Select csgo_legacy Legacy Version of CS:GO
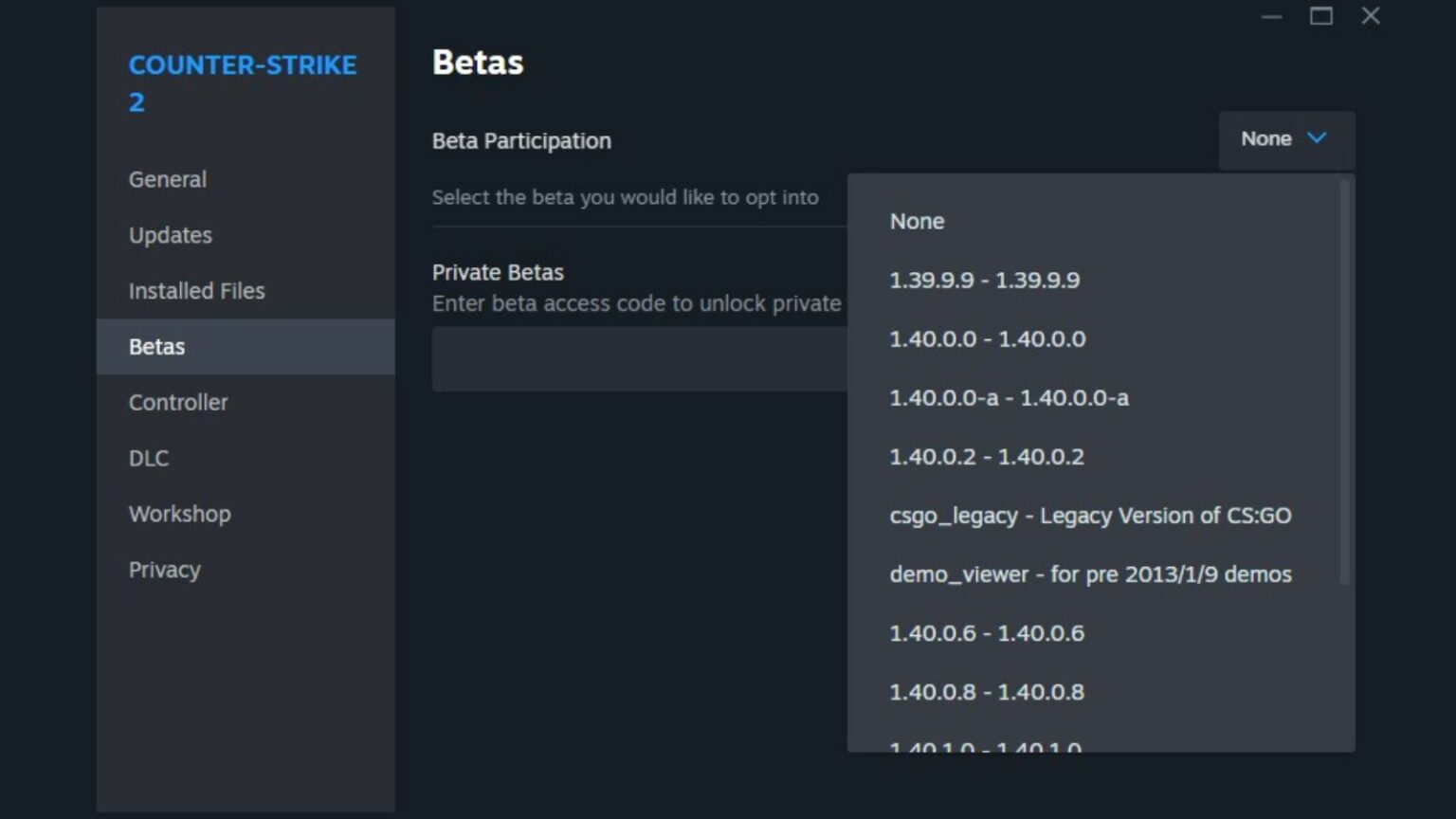This screenshot has width=1456, height=819. pos(1089,516)
